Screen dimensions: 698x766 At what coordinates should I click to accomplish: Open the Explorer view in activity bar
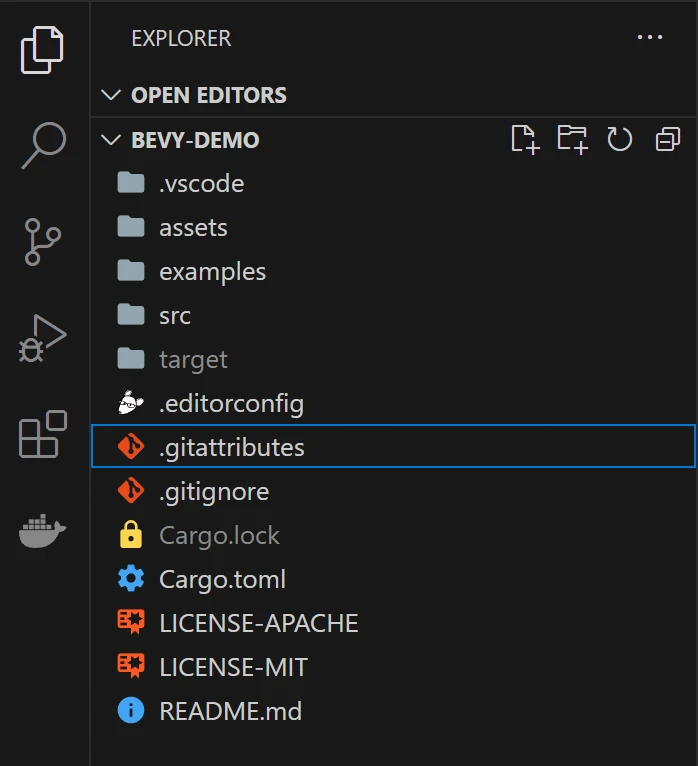(43, 50)
